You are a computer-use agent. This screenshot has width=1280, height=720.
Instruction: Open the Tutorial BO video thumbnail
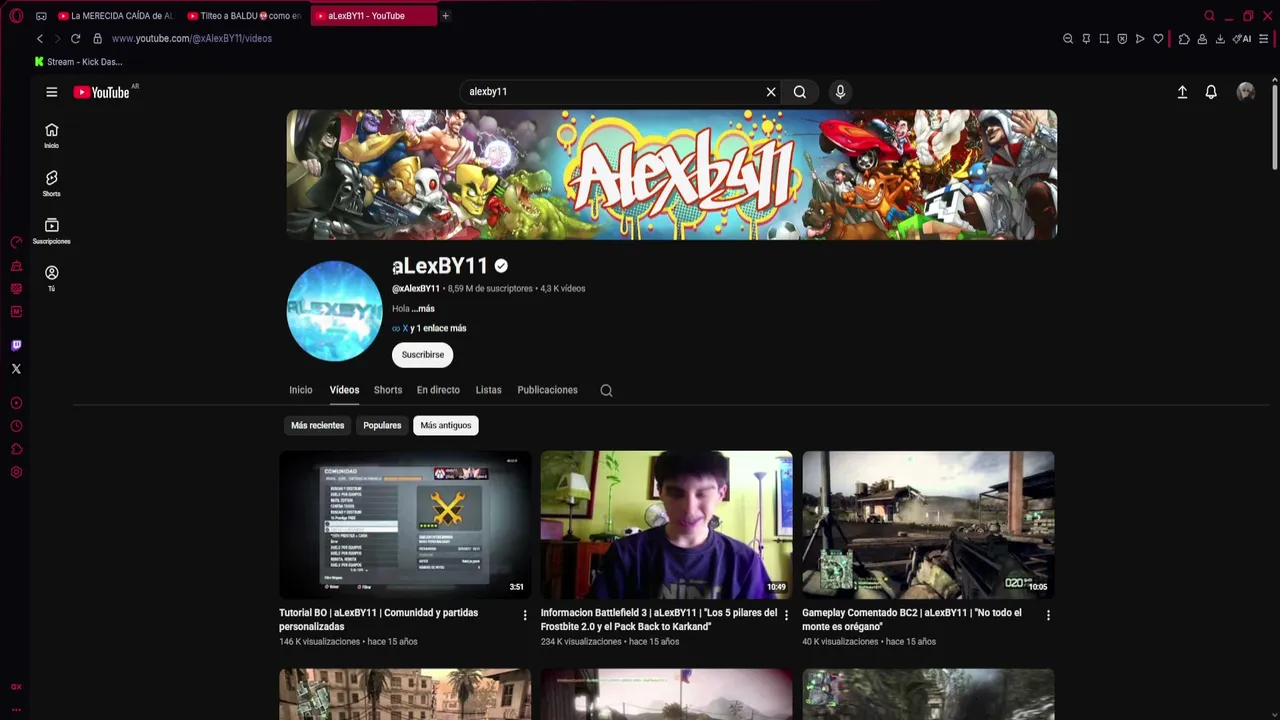(x=405, y=525)
